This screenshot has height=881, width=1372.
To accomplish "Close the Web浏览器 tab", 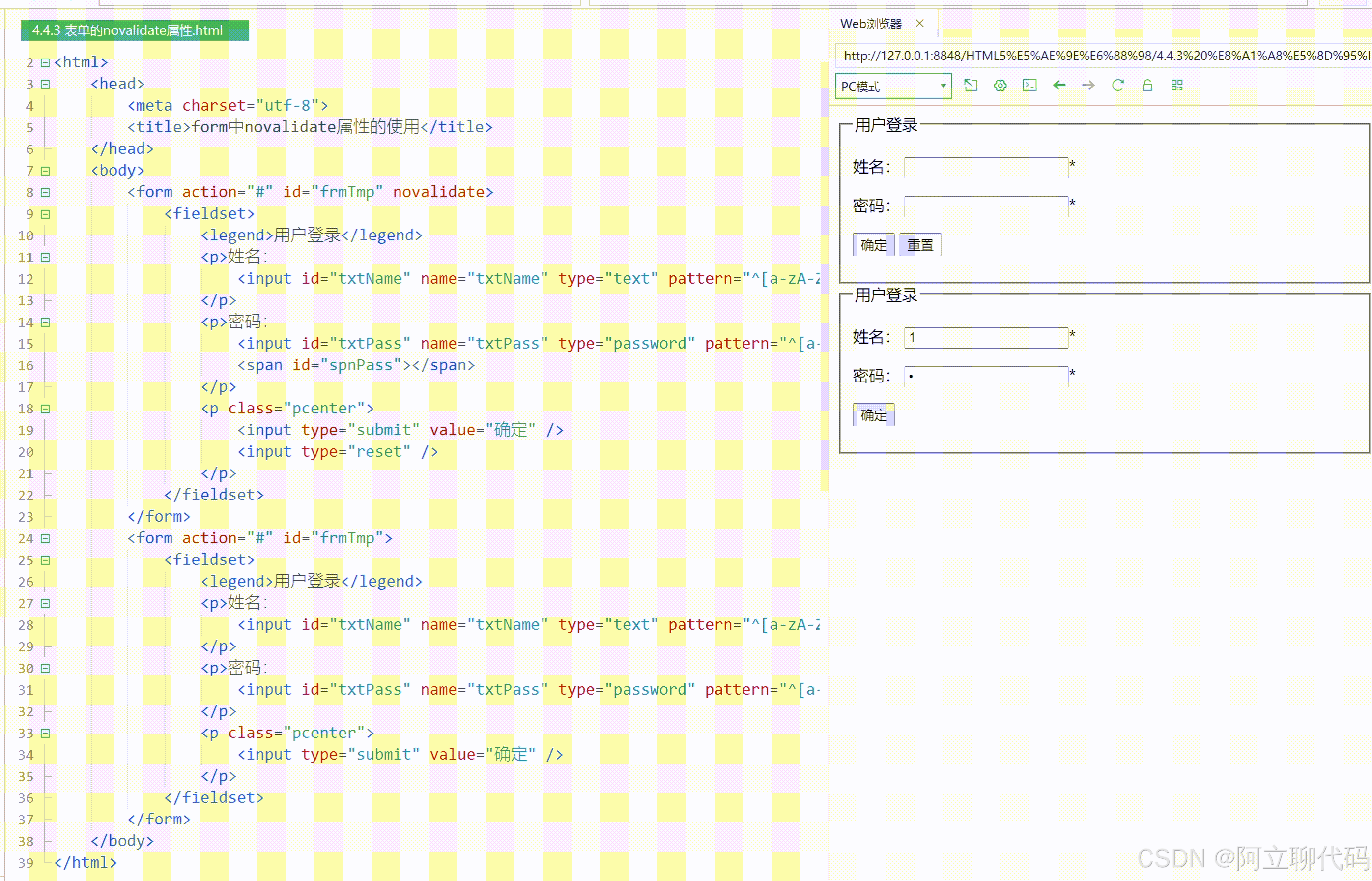I will point(919,24).
